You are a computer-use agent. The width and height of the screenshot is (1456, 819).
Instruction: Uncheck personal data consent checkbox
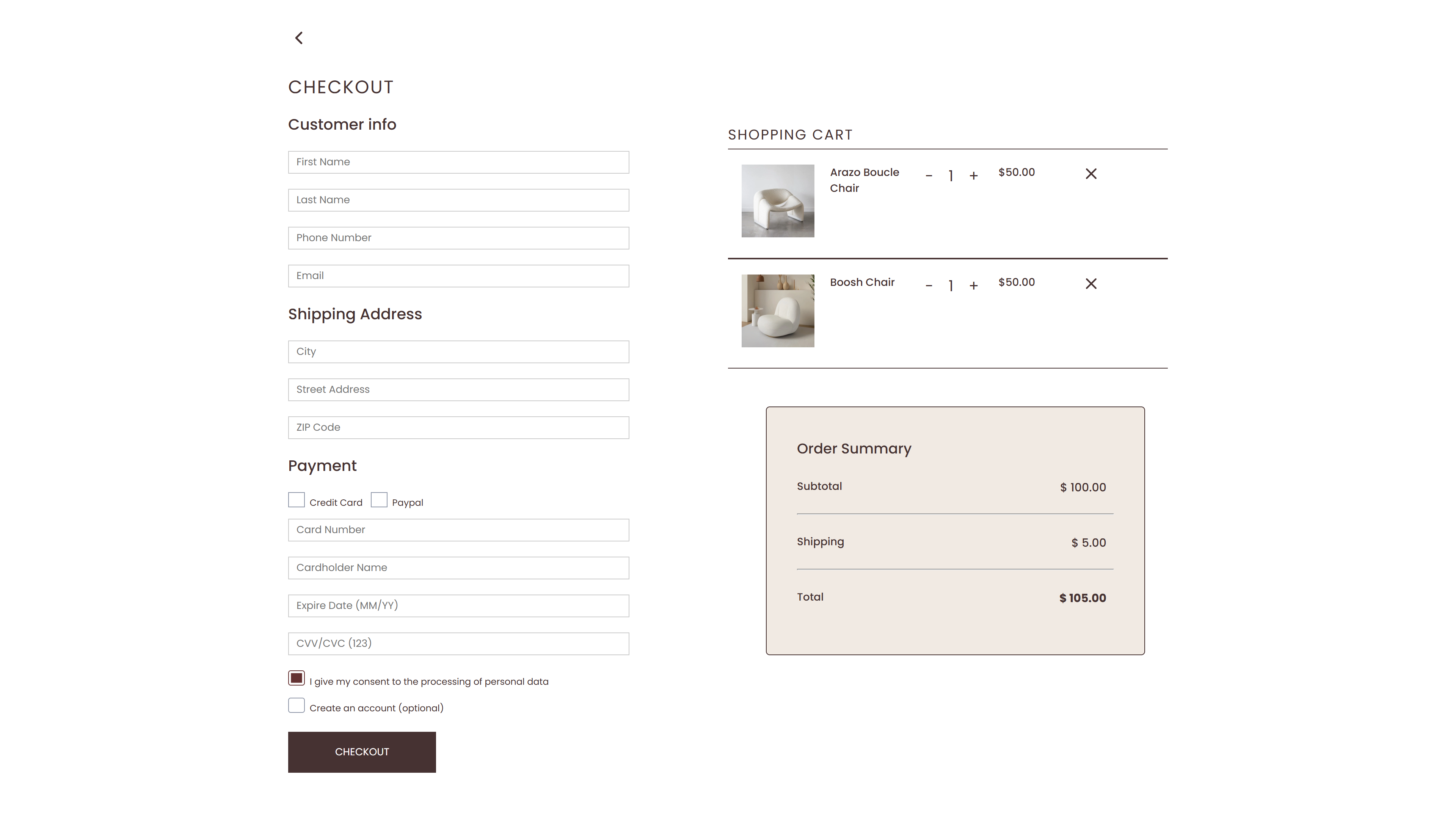click(296, 678)
